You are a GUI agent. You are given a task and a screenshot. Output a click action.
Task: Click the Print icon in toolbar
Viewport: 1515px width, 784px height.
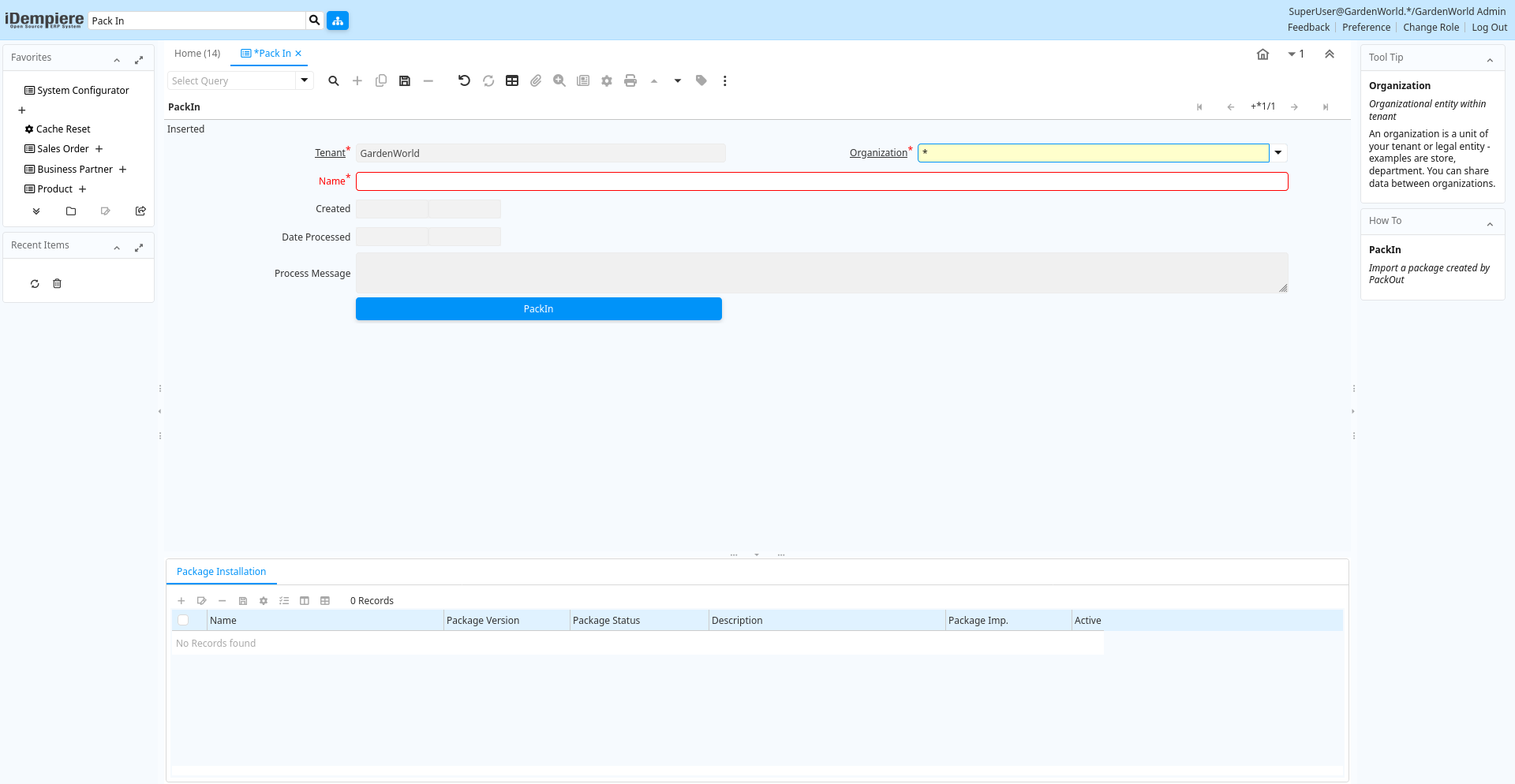click(630, 80)
